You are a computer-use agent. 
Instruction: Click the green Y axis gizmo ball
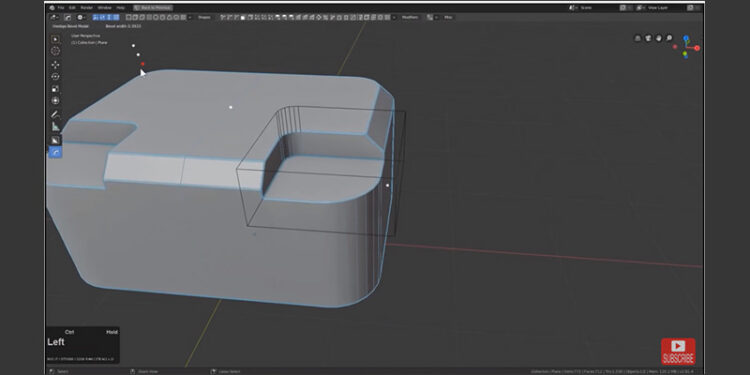coord(685,54)
